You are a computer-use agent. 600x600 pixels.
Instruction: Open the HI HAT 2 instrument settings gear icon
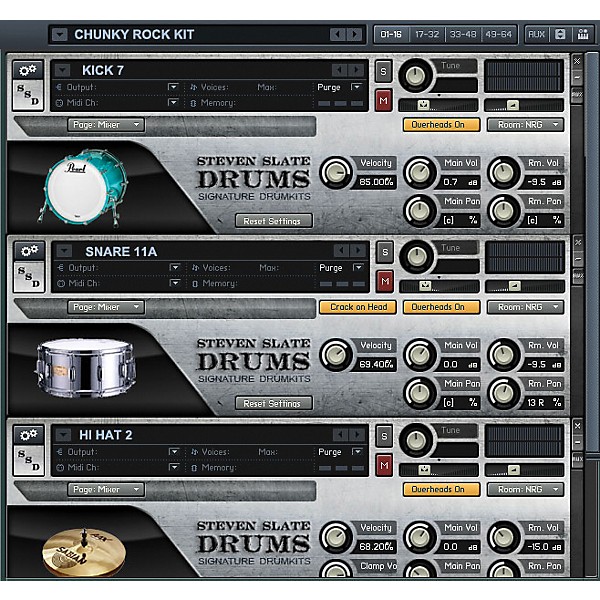click(29, 435)
